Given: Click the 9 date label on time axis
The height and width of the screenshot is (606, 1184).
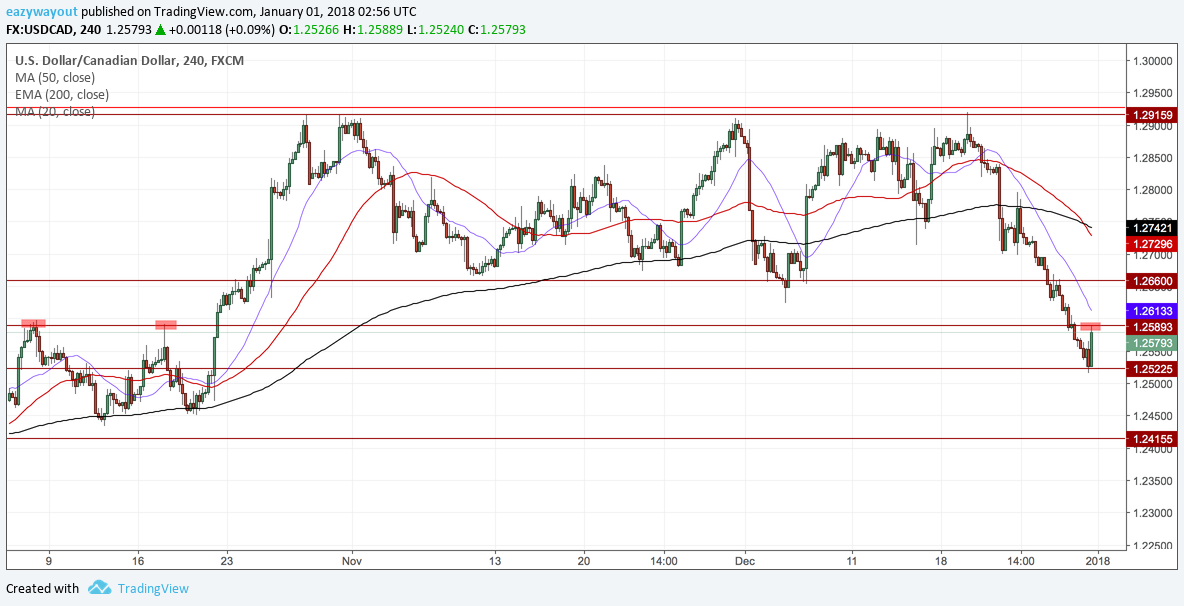Looking at the screenshot, I should point(49,562).
